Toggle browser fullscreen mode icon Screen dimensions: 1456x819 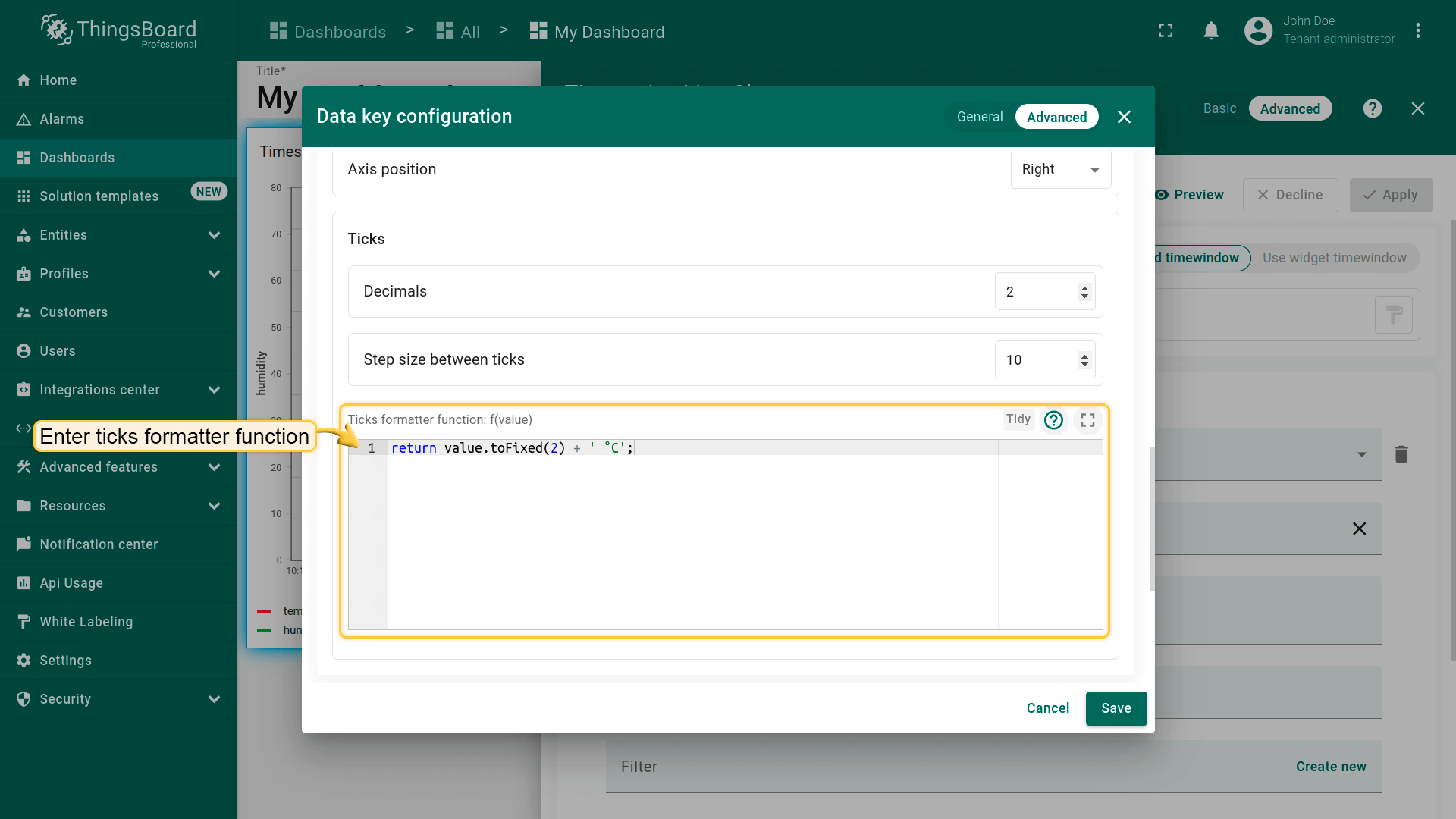click(x=1166, y=31)
